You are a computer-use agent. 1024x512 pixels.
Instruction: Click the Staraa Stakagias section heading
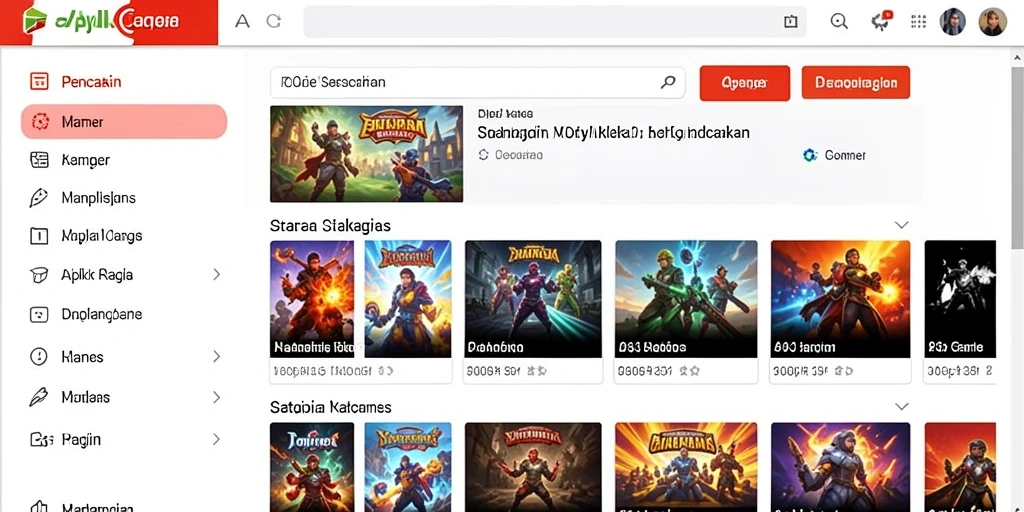click(330, 225)
